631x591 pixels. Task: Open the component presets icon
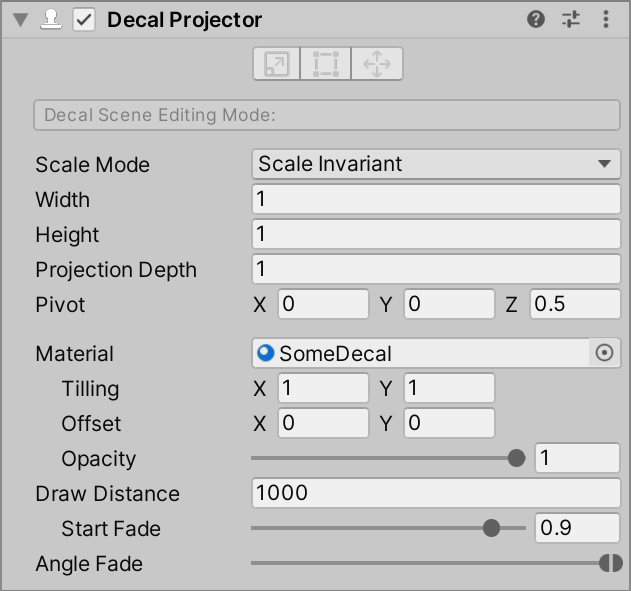(571, 19)
